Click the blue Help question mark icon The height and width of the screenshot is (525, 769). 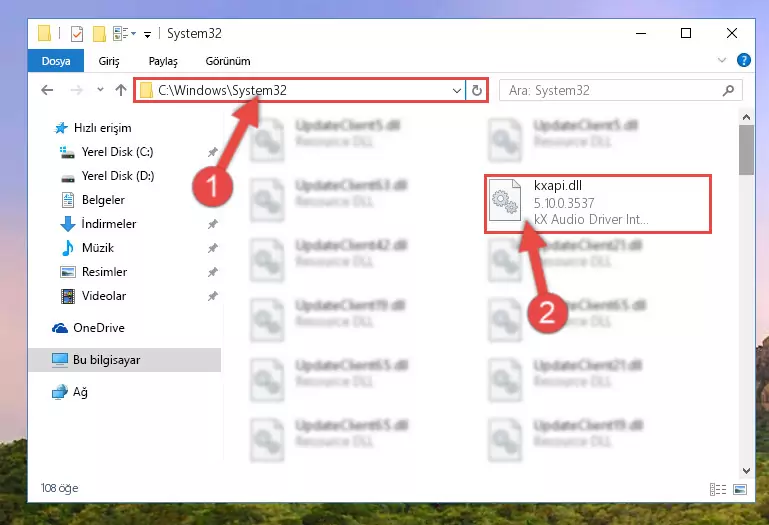tap(743, 60)
